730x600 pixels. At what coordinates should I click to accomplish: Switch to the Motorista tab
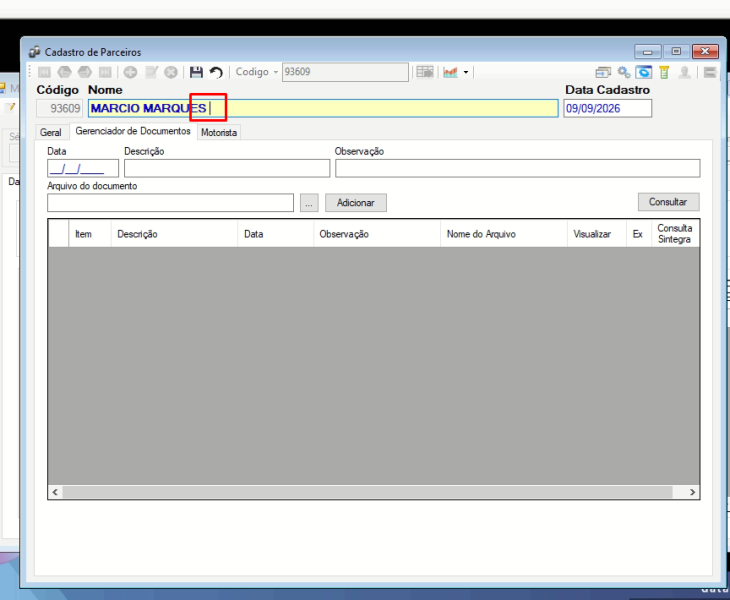pyautogui.click(x=219, y=132)
